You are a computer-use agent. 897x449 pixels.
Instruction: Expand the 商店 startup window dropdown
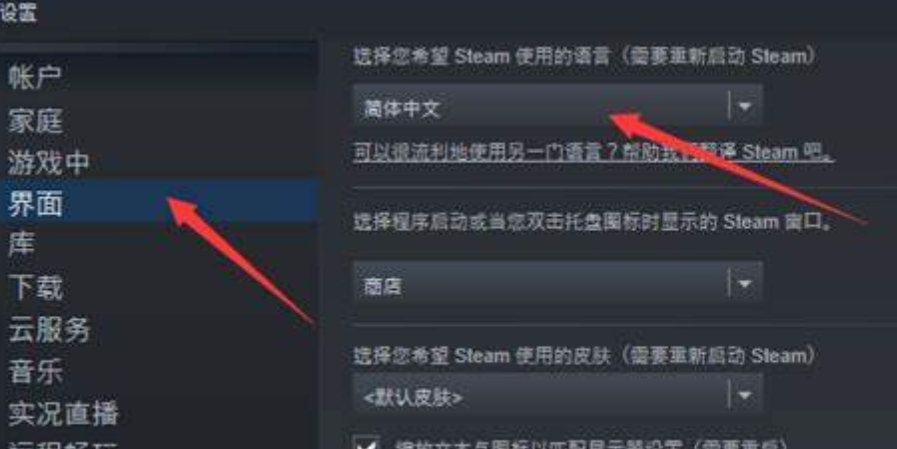[557, 284]
